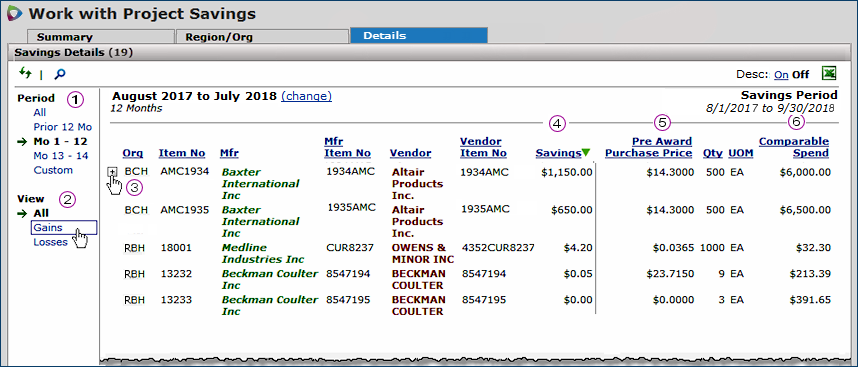Export list with the Excel icon
The width and height of the screenshot is (858, 367).
[830, 73]
